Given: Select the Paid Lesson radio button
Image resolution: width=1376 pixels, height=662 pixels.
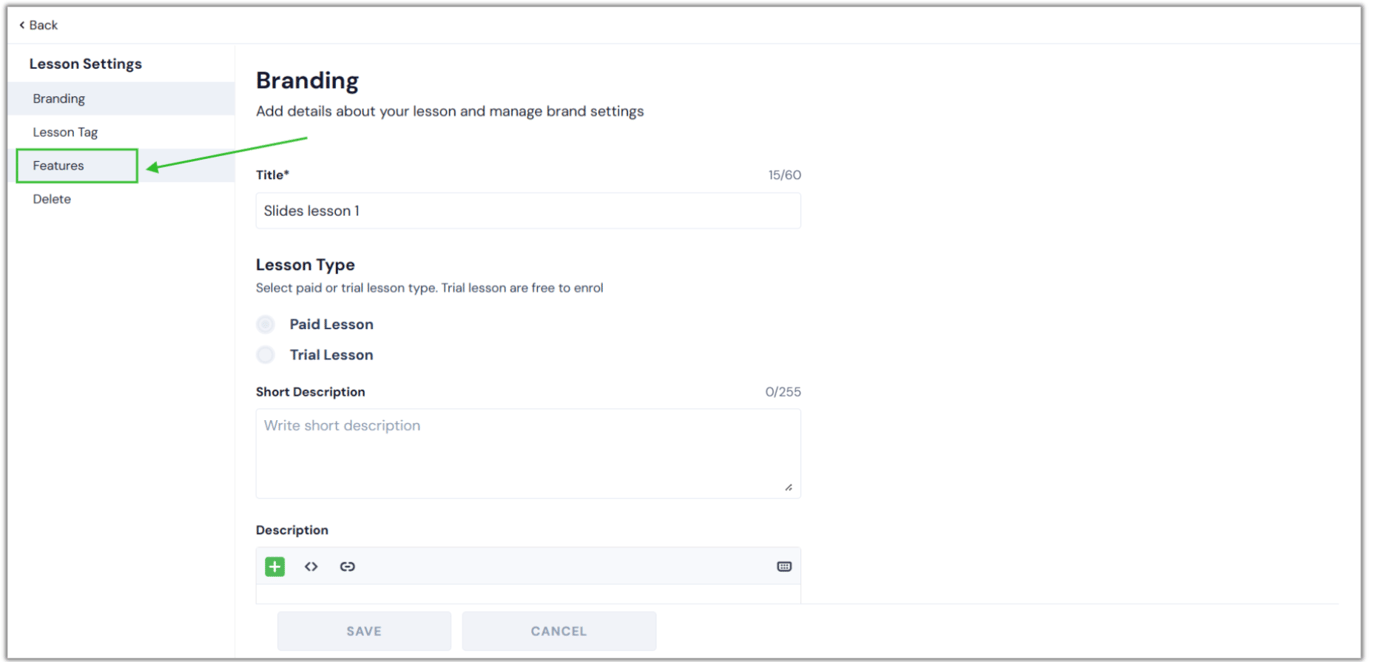Looking at the screenshot, I should pos(266,324).
